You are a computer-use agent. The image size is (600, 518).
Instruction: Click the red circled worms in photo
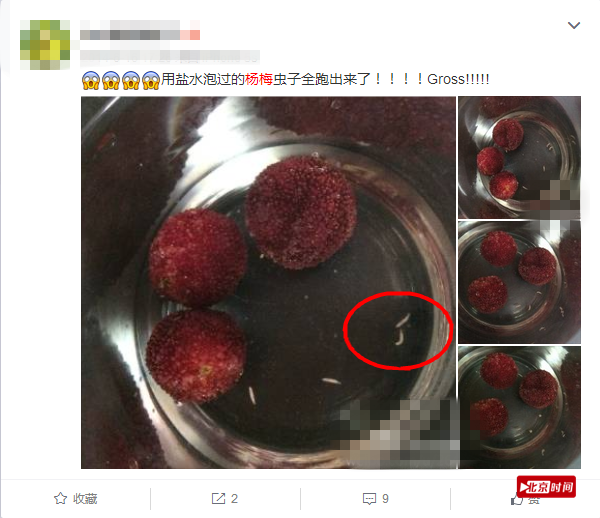point(398,331)
